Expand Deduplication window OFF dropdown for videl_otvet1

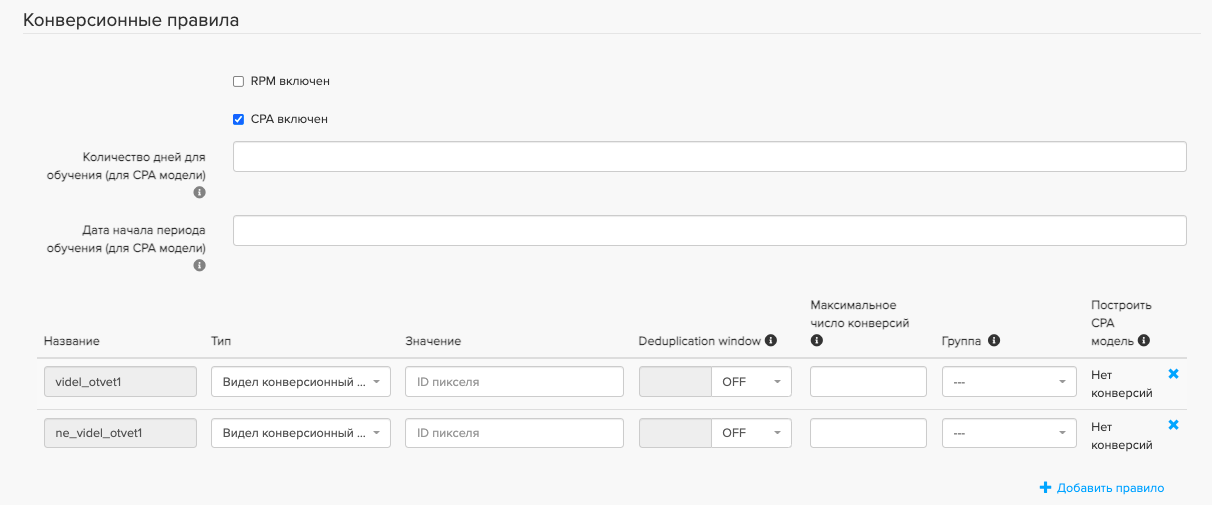[x=750, y=382]
